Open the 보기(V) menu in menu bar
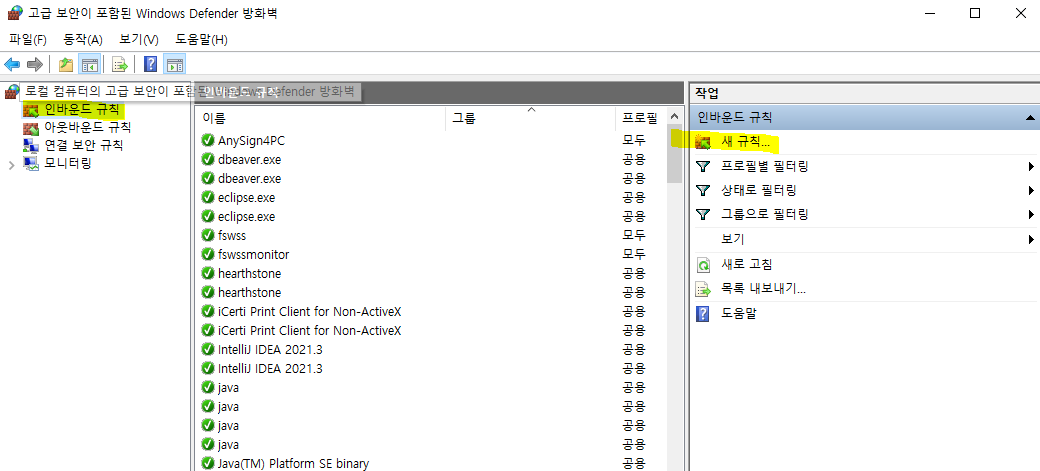The image size is (1040, 471). coord(139,40)
